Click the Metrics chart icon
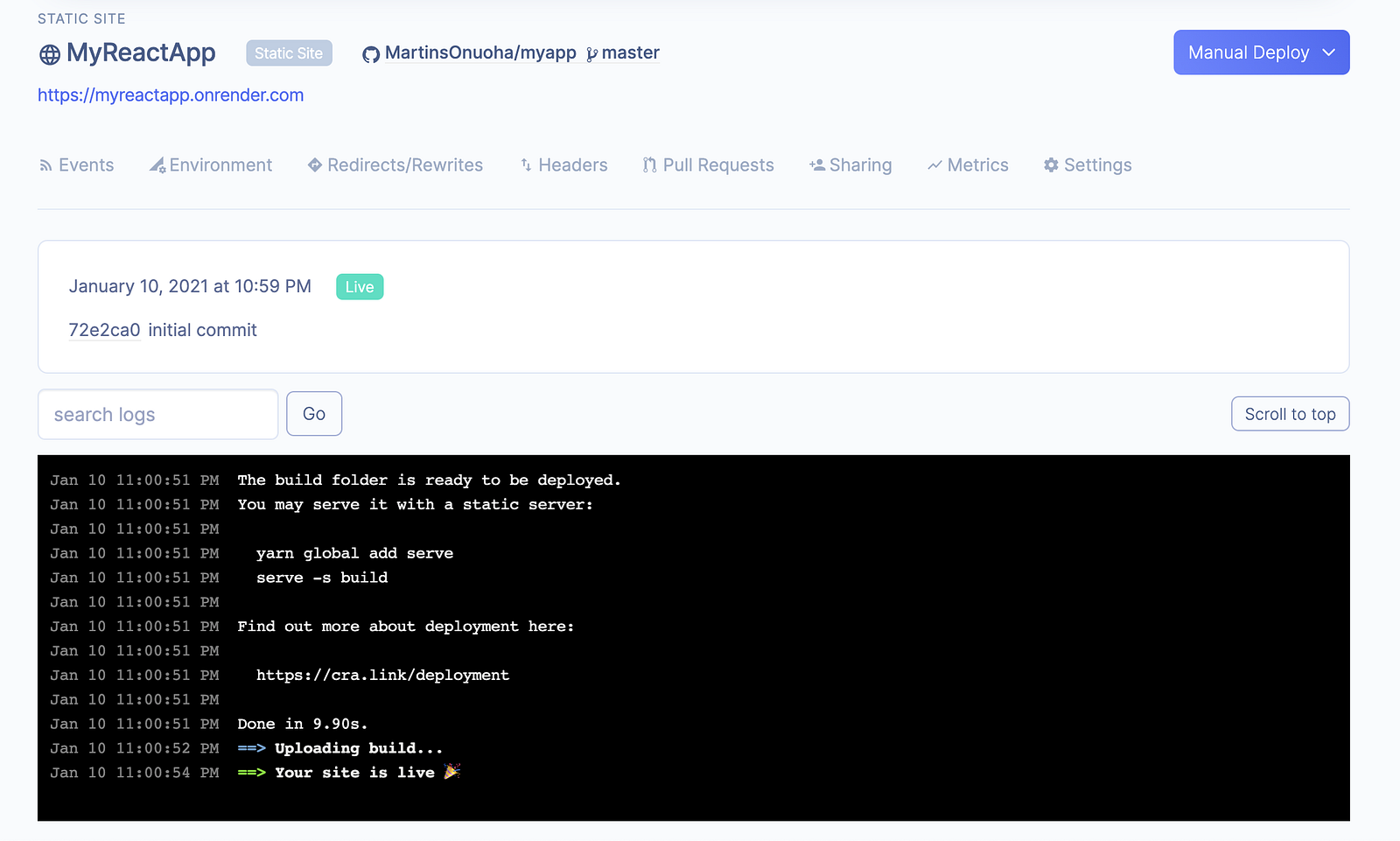Image resolution: width=1400 pixels, height=841 pixels. pos(934,165)
